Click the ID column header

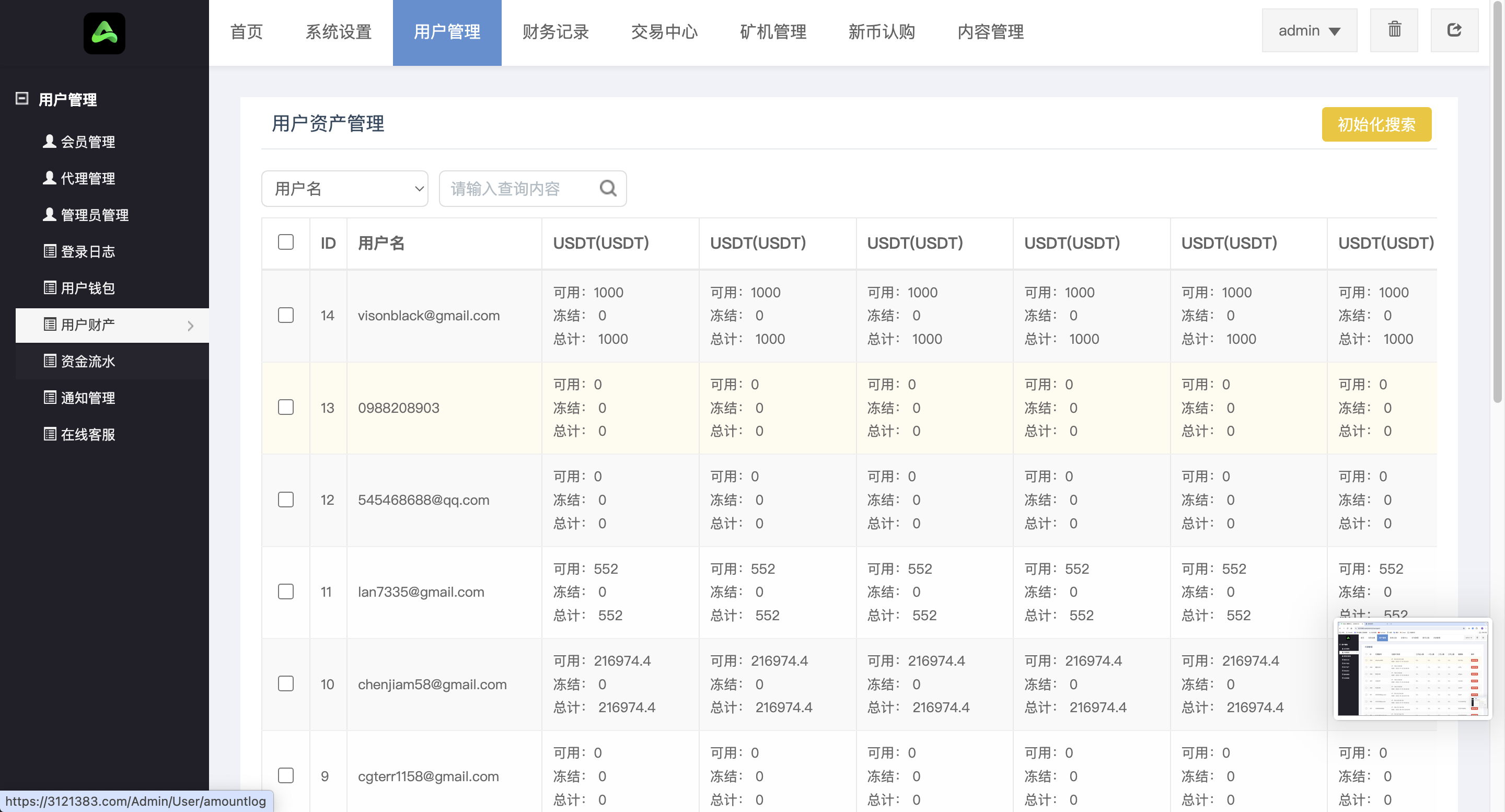pos(328,243)
